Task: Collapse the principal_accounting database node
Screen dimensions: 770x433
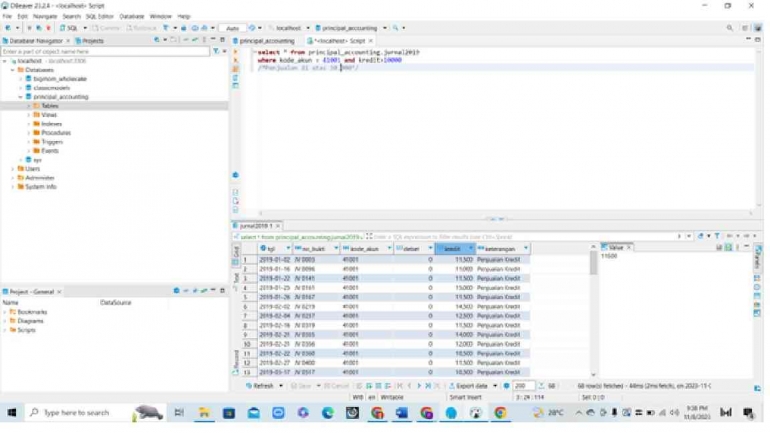Action: (x=21, y=97)
